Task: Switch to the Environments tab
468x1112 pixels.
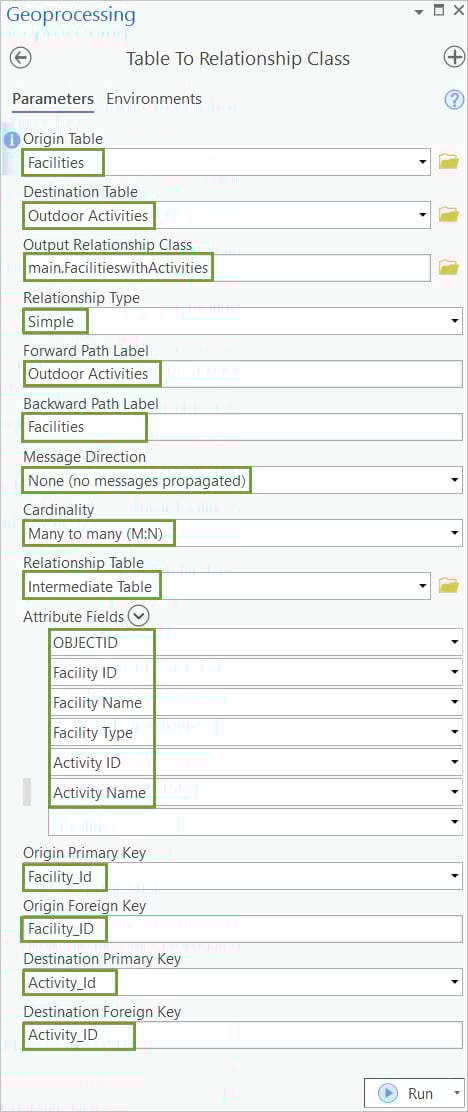Action: tap(154, 99)
